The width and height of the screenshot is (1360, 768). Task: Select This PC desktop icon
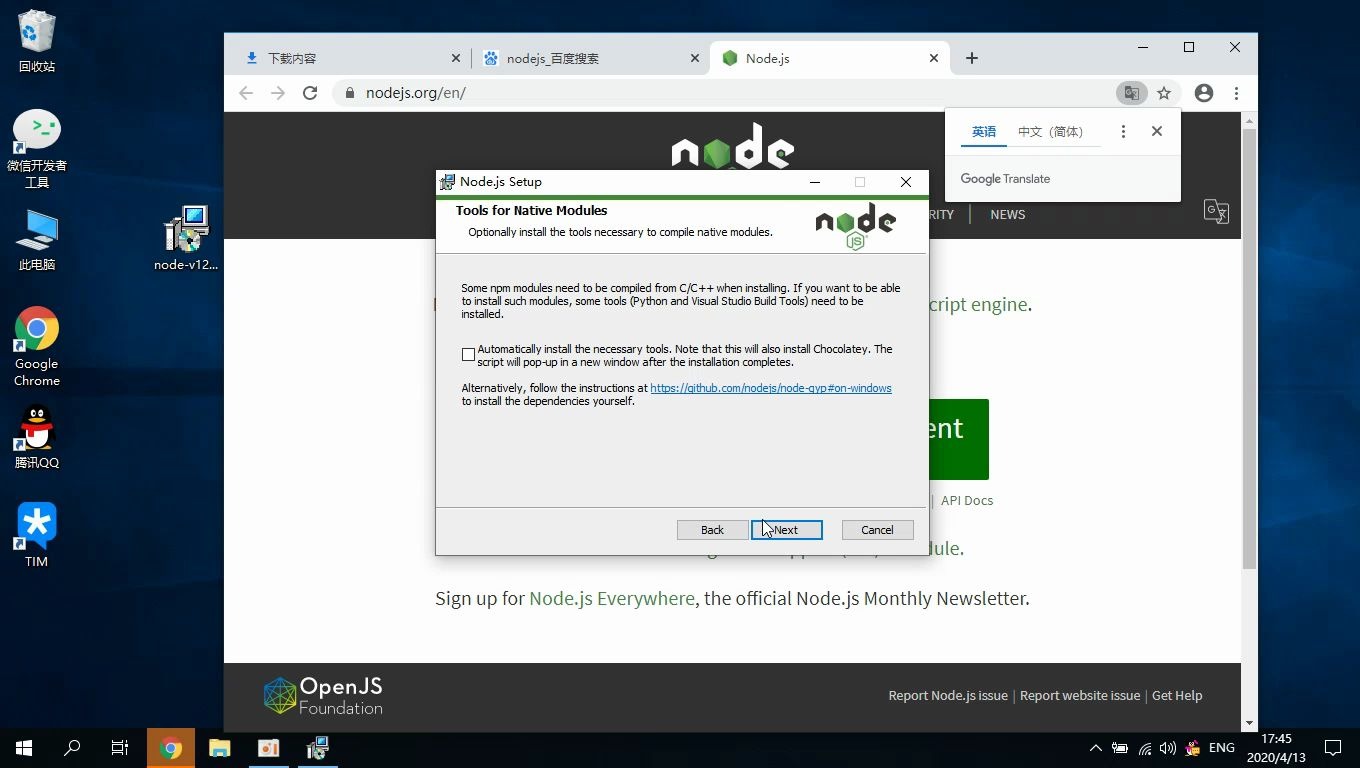(37, 240)
